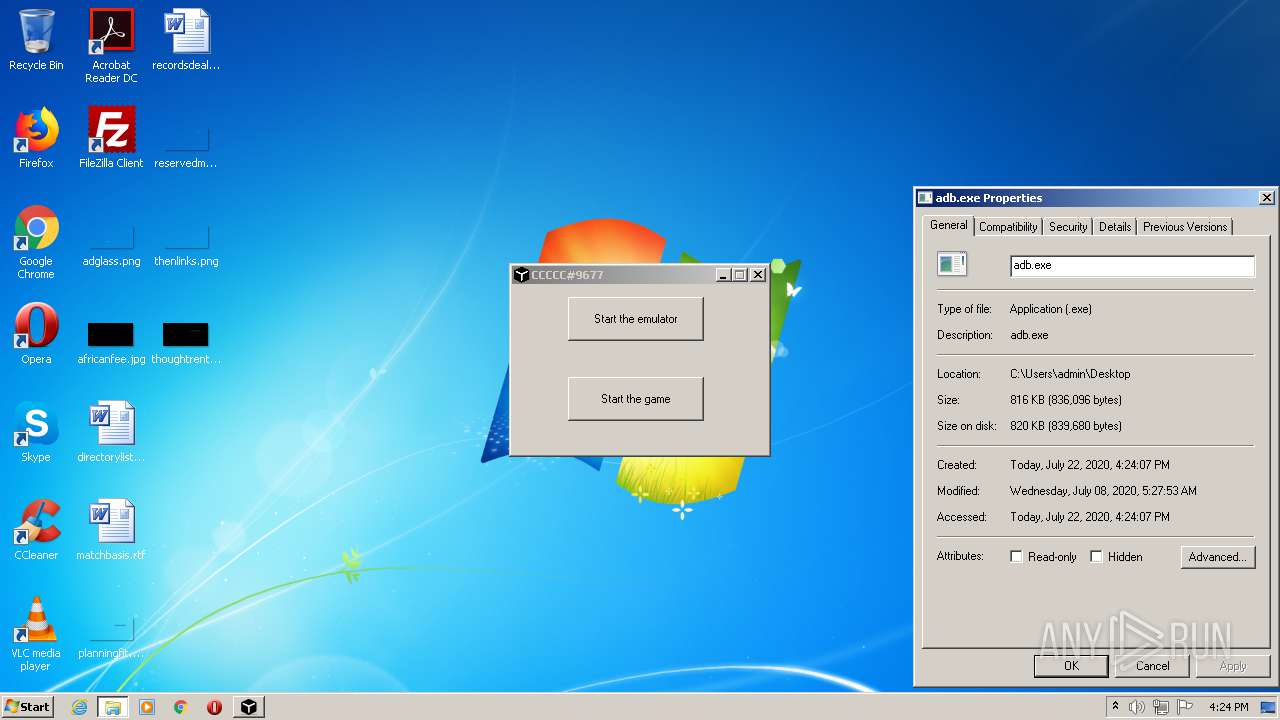Show hidden system tray icons
The width and height of the screenshot is (1280, 720).
(x=1115, y=707)
